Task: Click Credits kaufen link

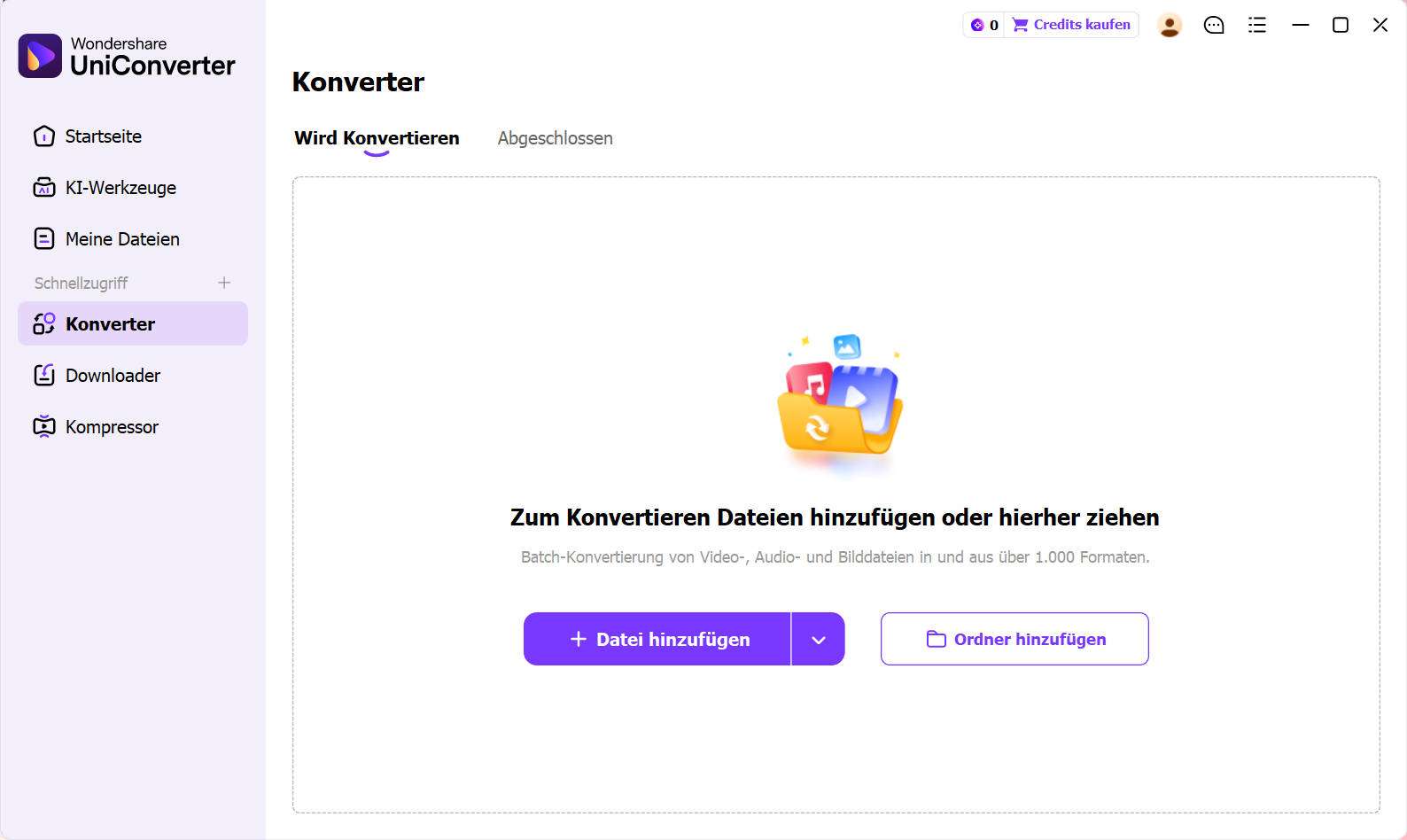Action: 1071,25
